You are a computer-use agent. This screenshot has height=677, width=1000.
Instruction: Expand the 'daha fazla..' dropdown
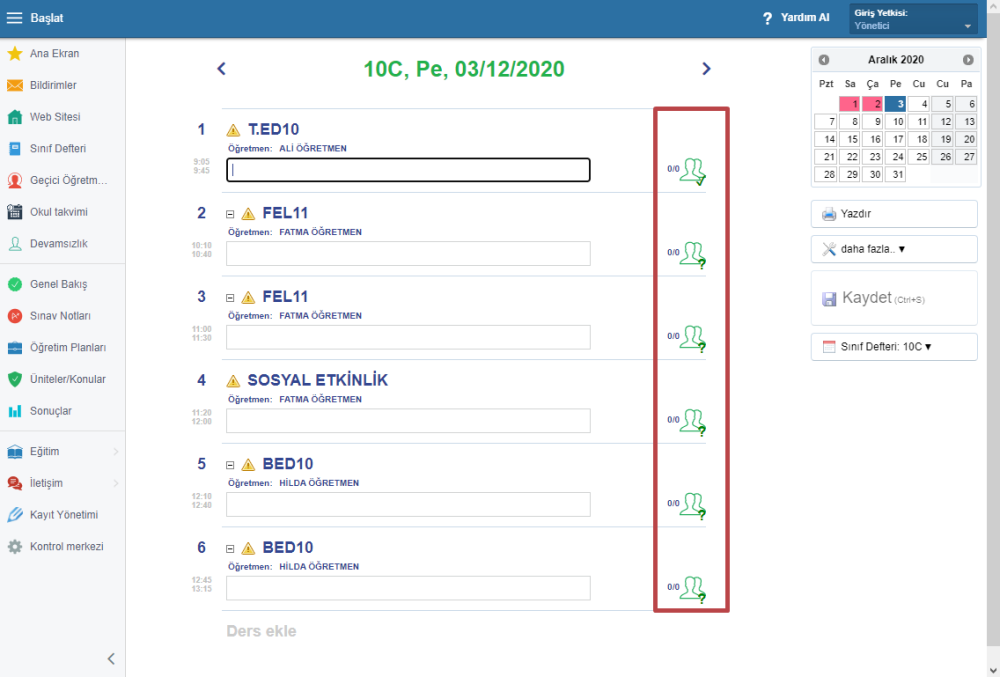pos(894,249)
